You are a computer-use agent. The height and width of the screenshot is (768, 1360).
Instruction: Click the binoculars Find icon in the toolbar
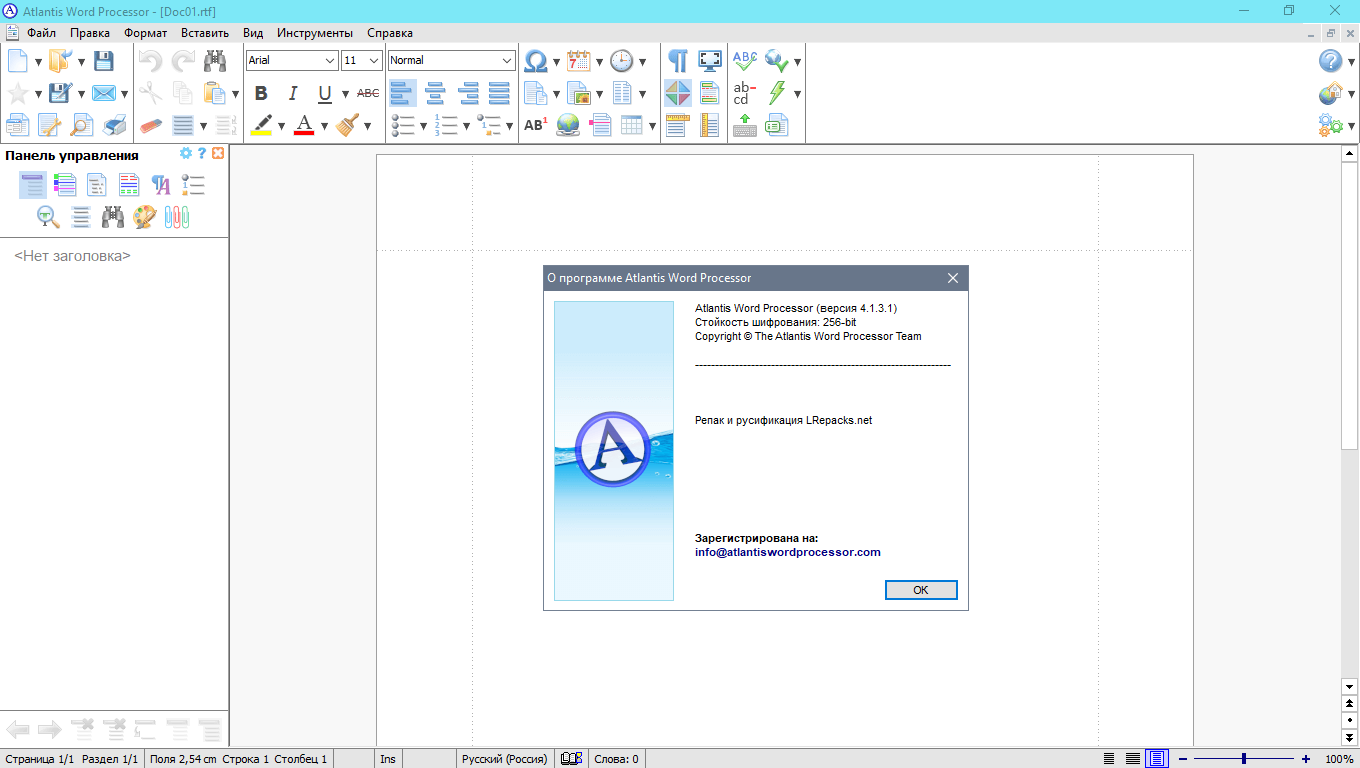[215, 61]
